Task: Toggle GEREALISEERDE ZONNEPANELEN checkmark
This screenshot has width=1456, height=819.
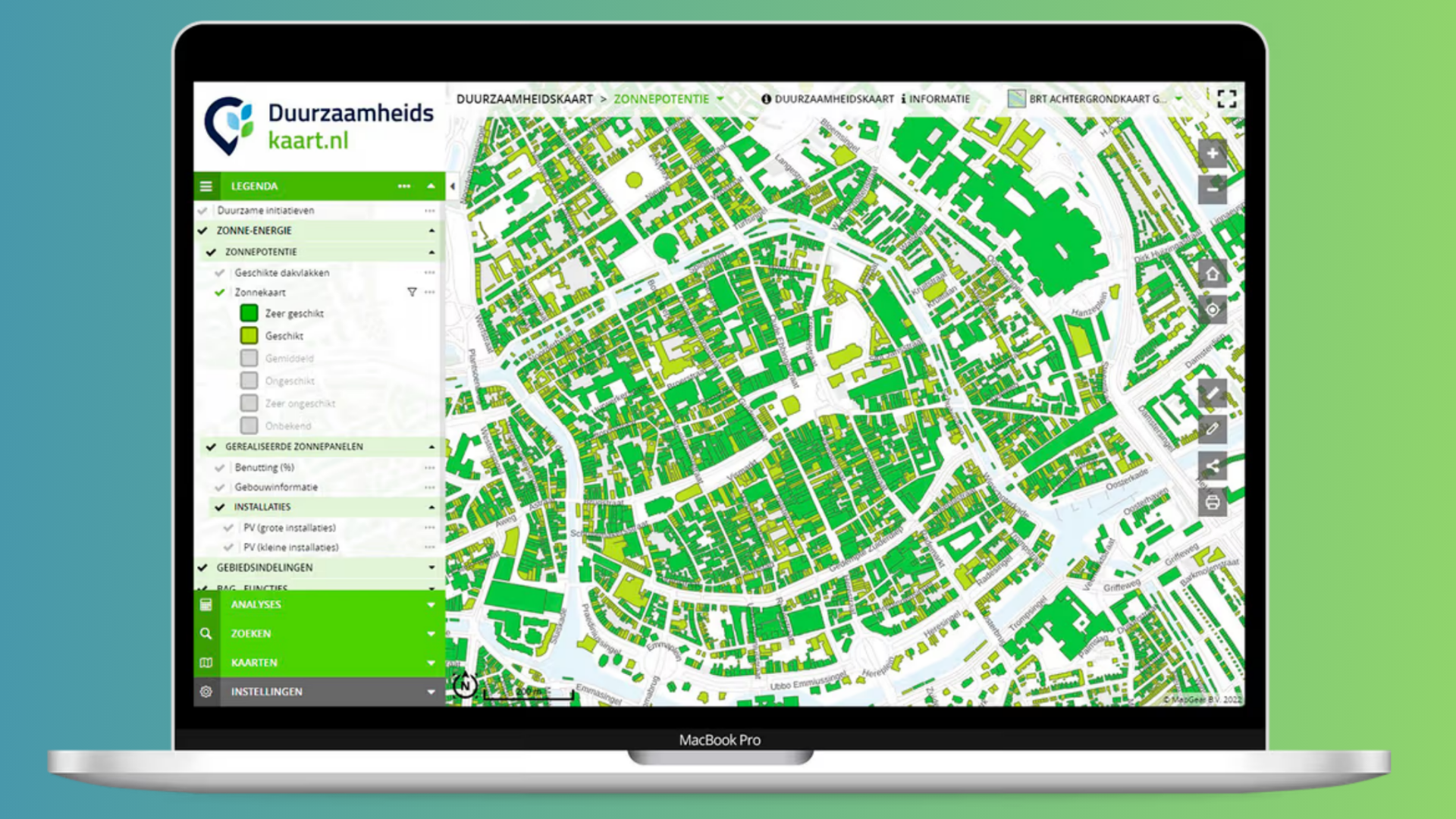Action: [x=211, y=447]
